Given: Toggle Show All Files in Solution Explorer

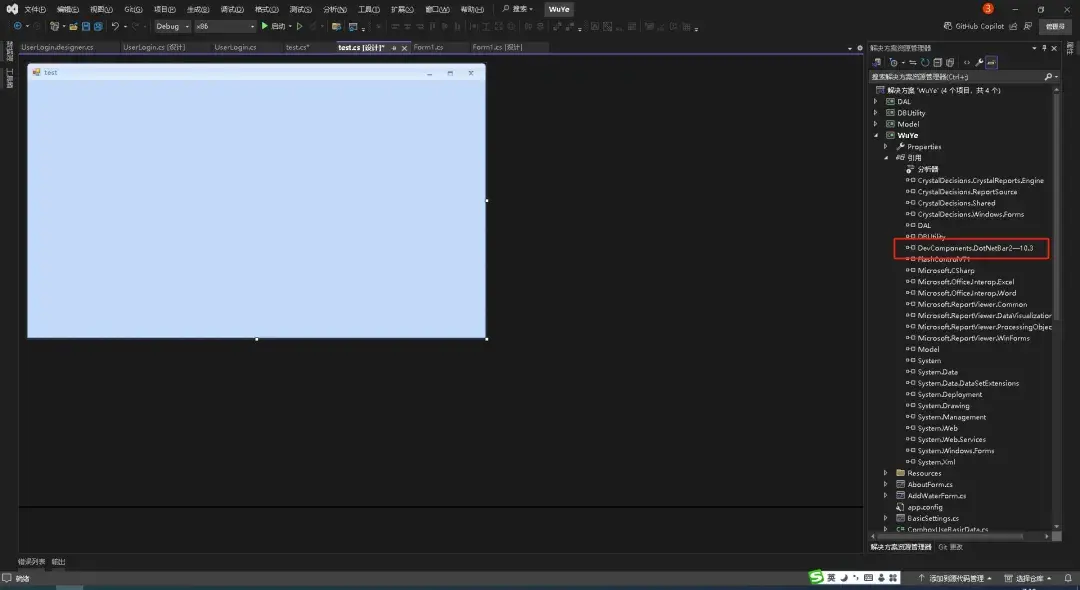Looking at the screenshot, I should point(950,62).
